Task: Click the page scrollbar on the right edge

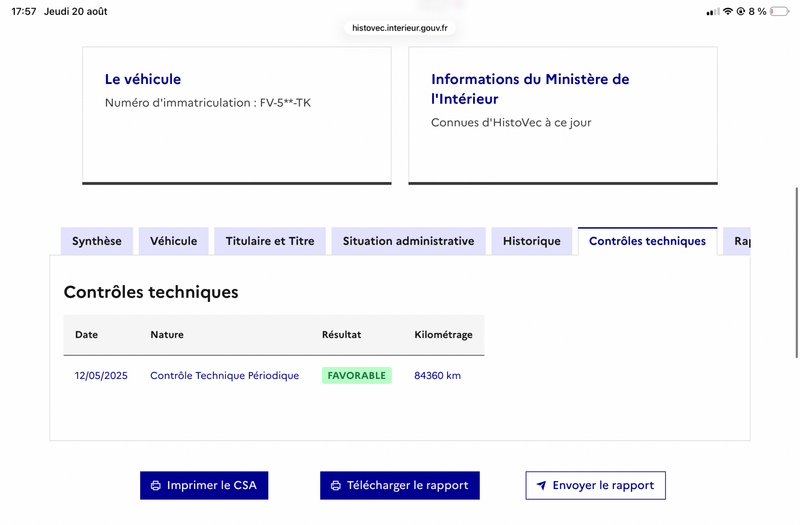Action: coord(796,273)
